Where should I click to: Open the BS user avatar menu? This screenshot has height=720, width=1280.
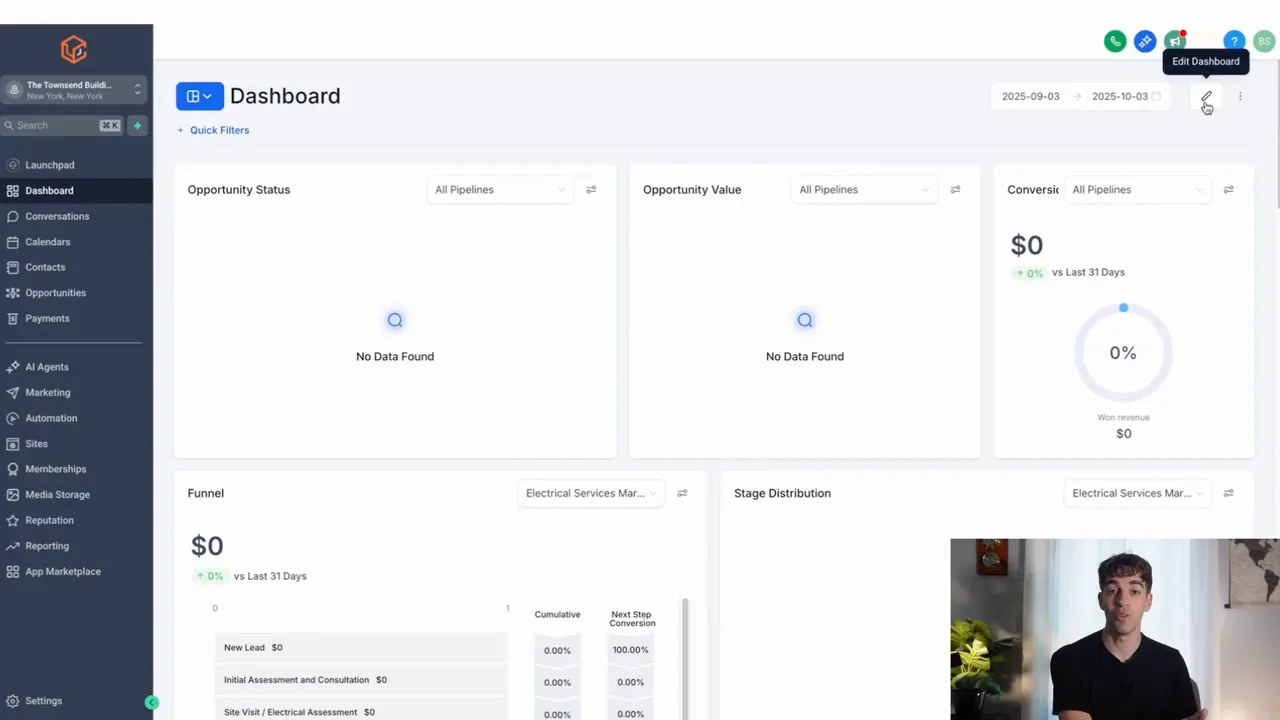pos(1265,41)
